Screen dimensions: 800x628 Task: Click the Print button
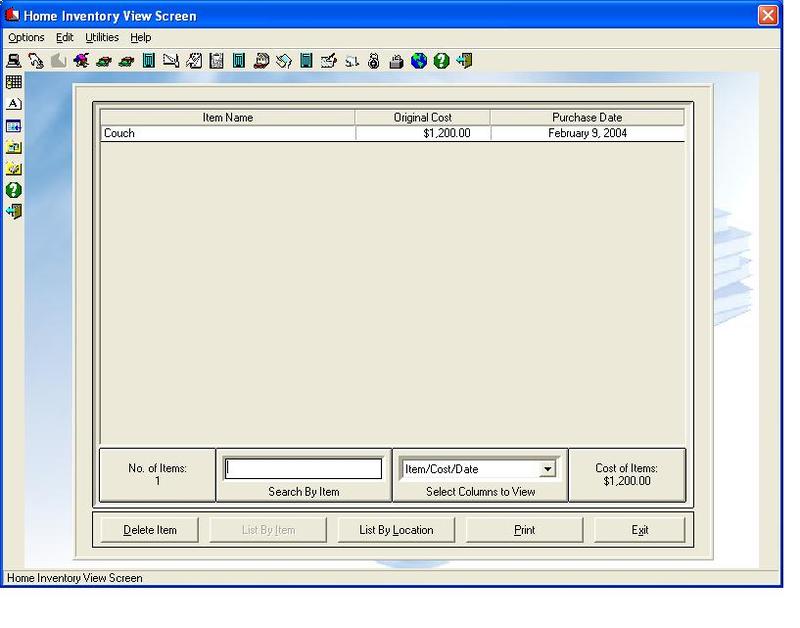pos(524,530)
